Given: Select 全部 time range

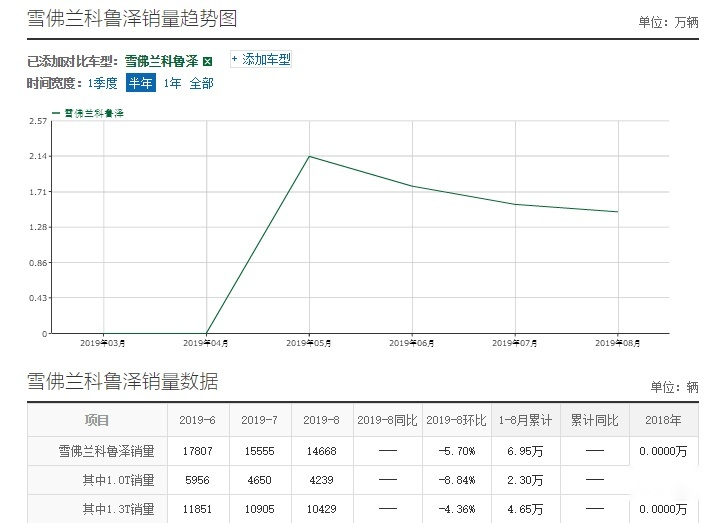Looking at the screenshot, I should point(201,83).
